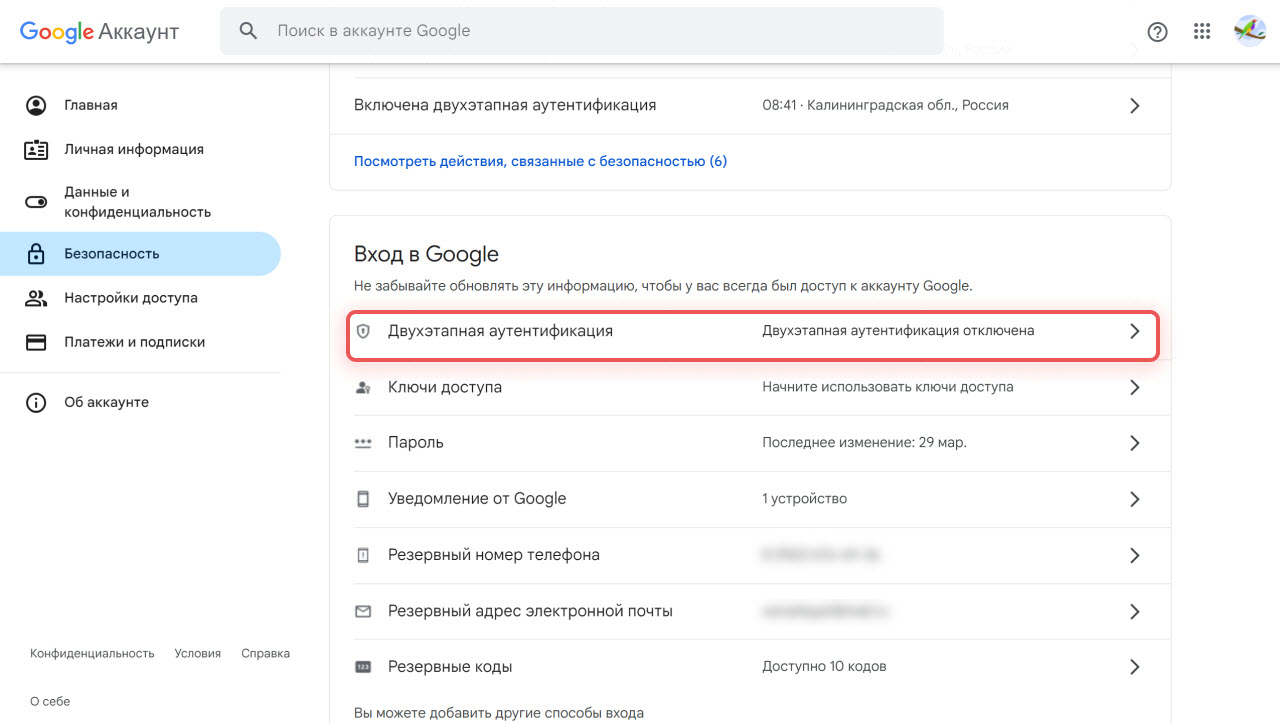Click the envelope icon for Резервный адрес
1280x724 pixels.
[363, 611]
